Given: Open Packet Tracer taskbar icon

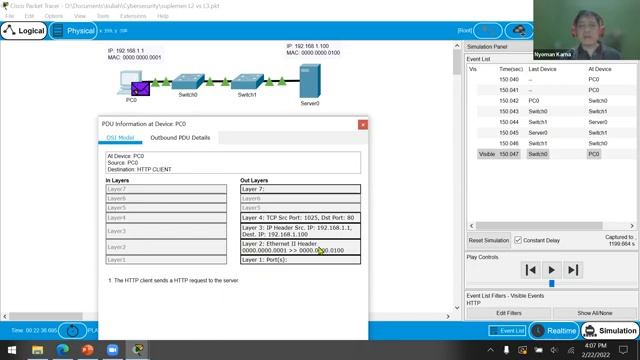Looking at the screenshot, I should (138, 350).
